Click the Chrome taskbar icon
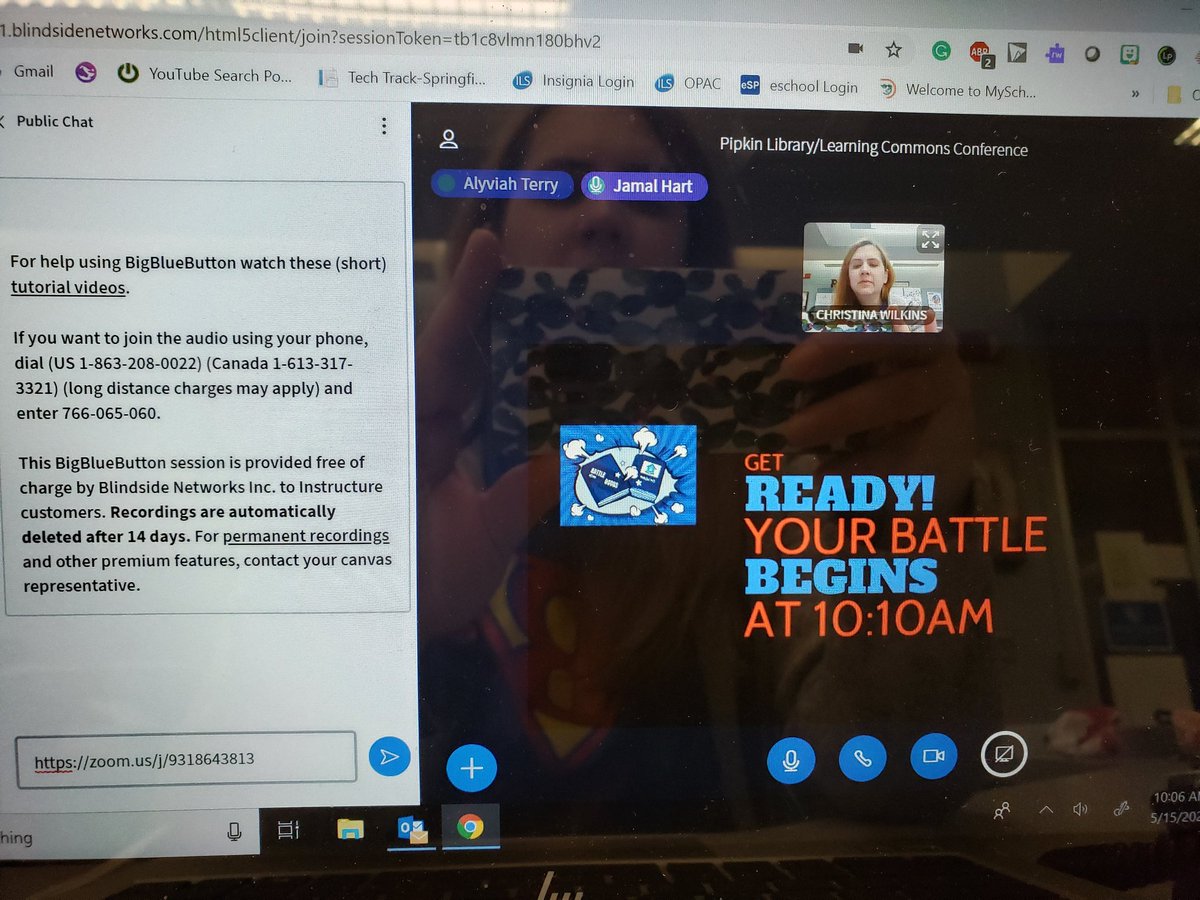The width and height of the screenshot is (1200, 900). point(469,826)
